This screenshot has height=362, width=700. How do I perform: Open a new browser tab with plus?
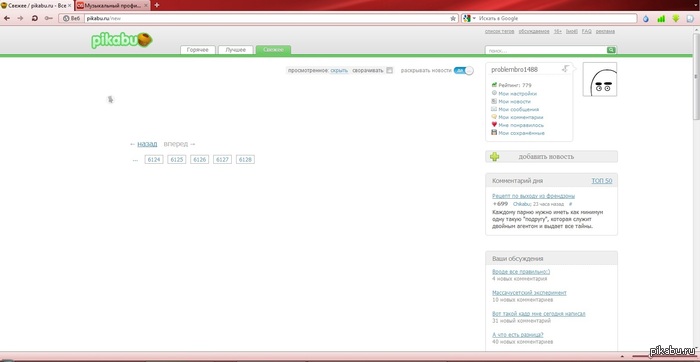pyautogui.click(x=157, y=5)
